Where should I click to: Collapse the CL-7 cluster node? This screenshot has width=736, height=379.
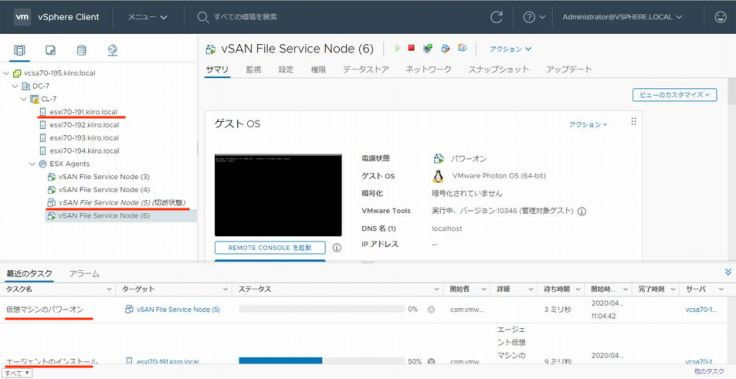(x=24, y=99)
